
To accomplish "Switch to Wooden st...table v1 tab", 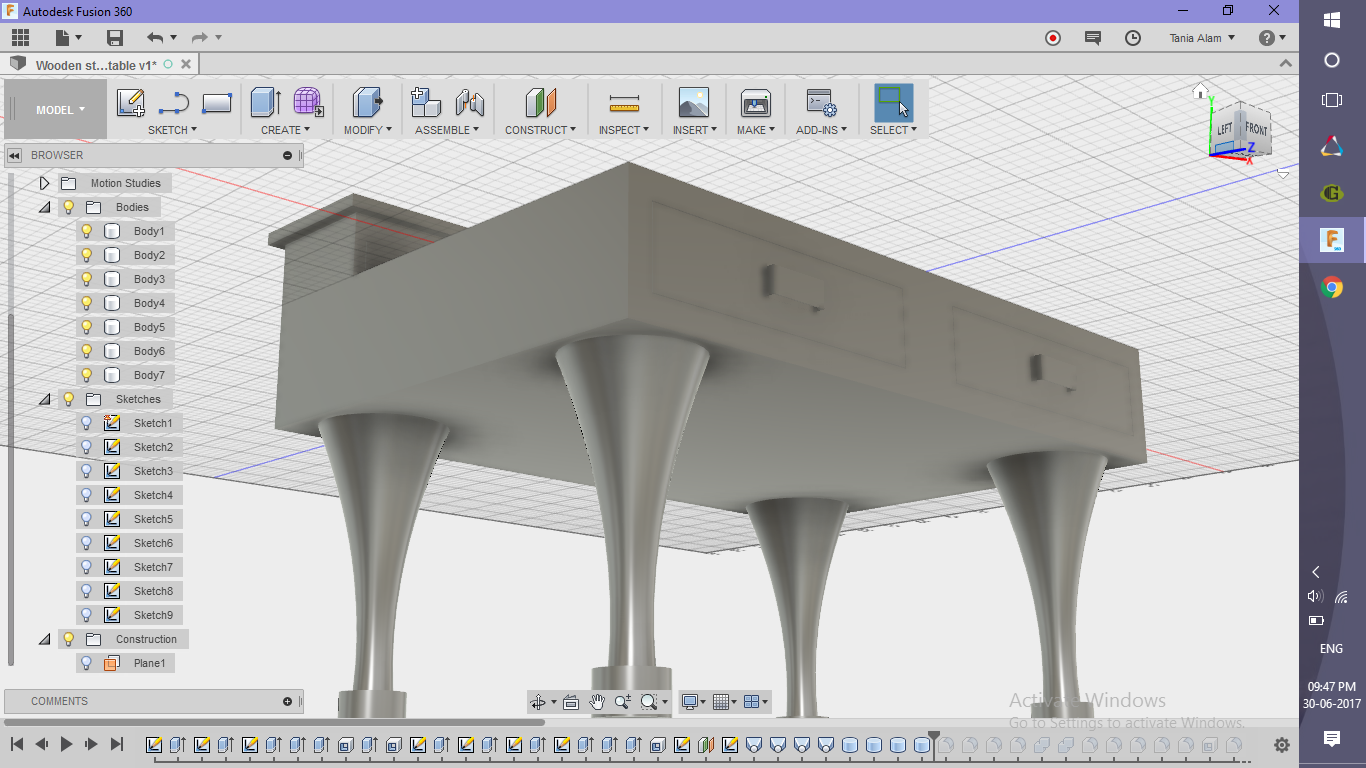I will (x=96, y=65).
